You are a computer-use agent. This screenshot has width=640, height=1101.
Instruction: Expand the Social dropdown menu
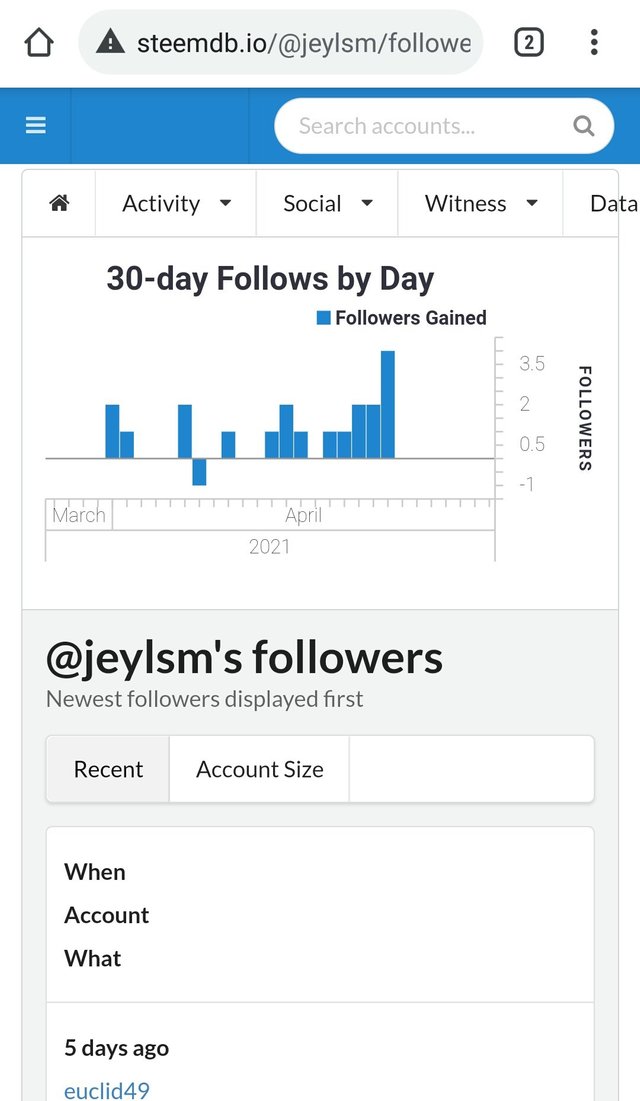[327, 203]
